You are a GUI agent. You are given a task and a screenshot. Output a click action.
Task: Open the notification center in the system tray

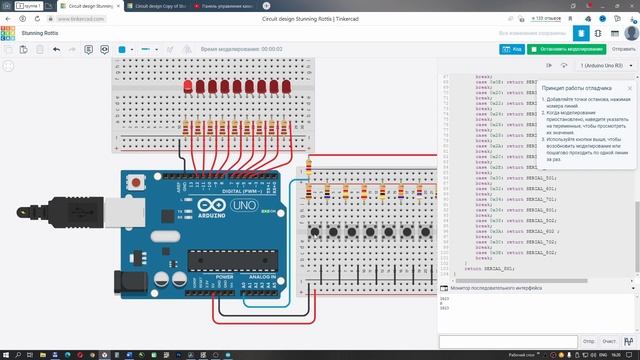pyautogui.click(x=629, y=355)
